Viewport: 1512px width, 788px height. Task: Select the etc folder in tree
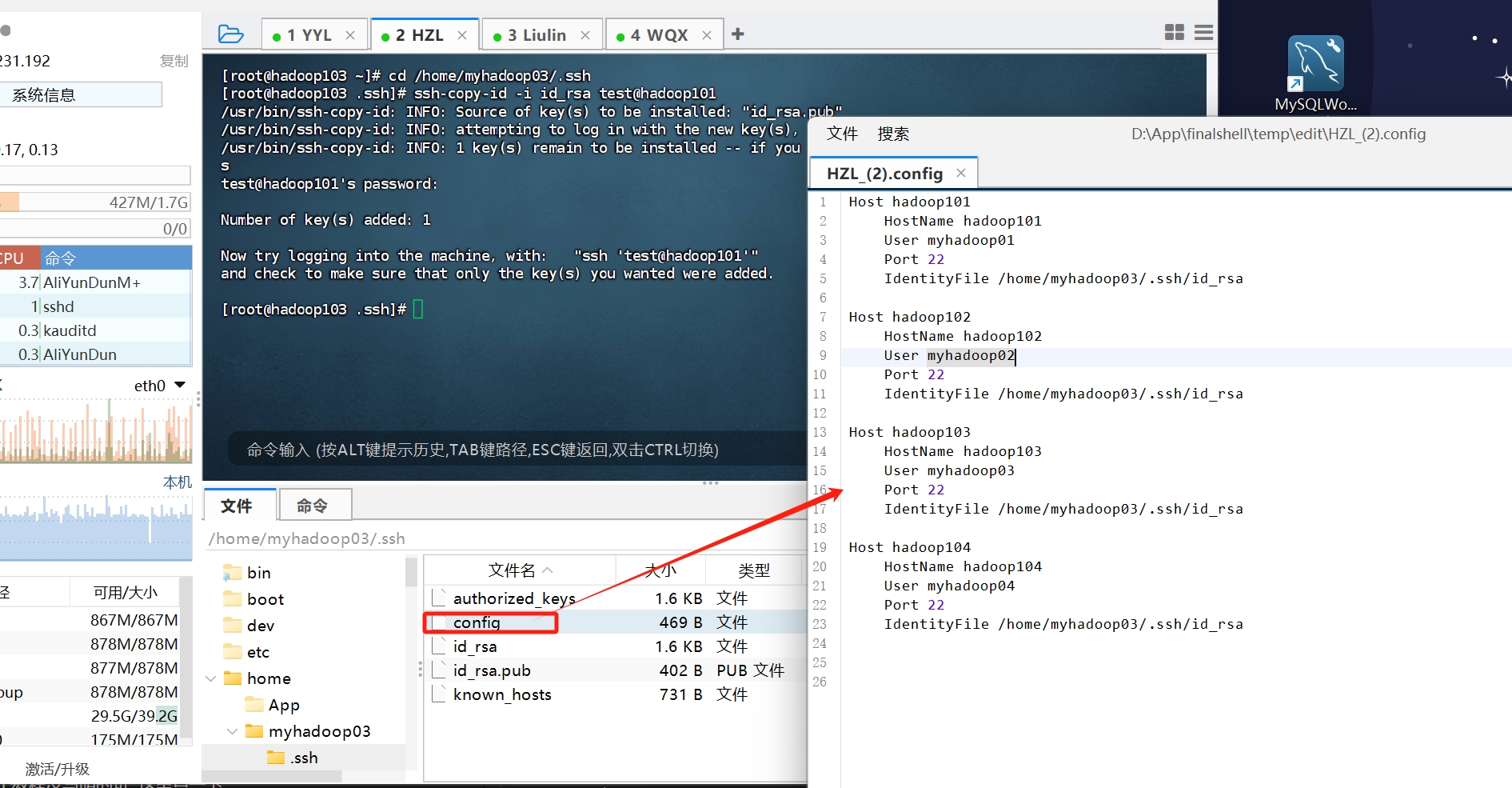click(257, 652)
